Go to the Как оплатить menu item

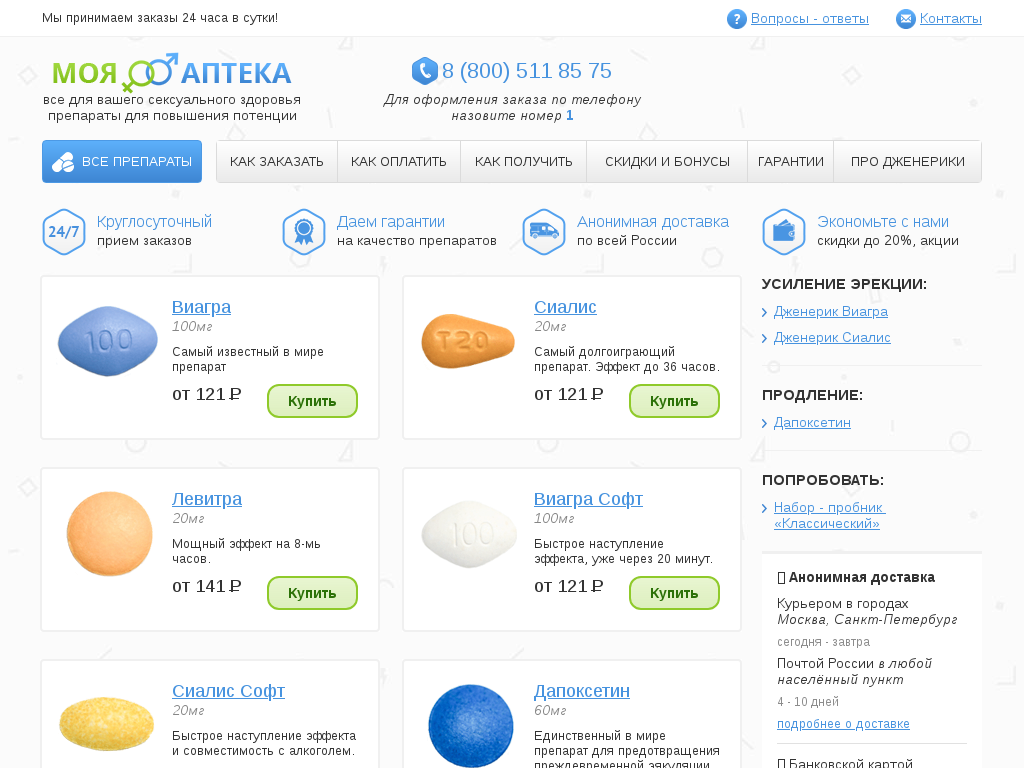coord(399,161)
